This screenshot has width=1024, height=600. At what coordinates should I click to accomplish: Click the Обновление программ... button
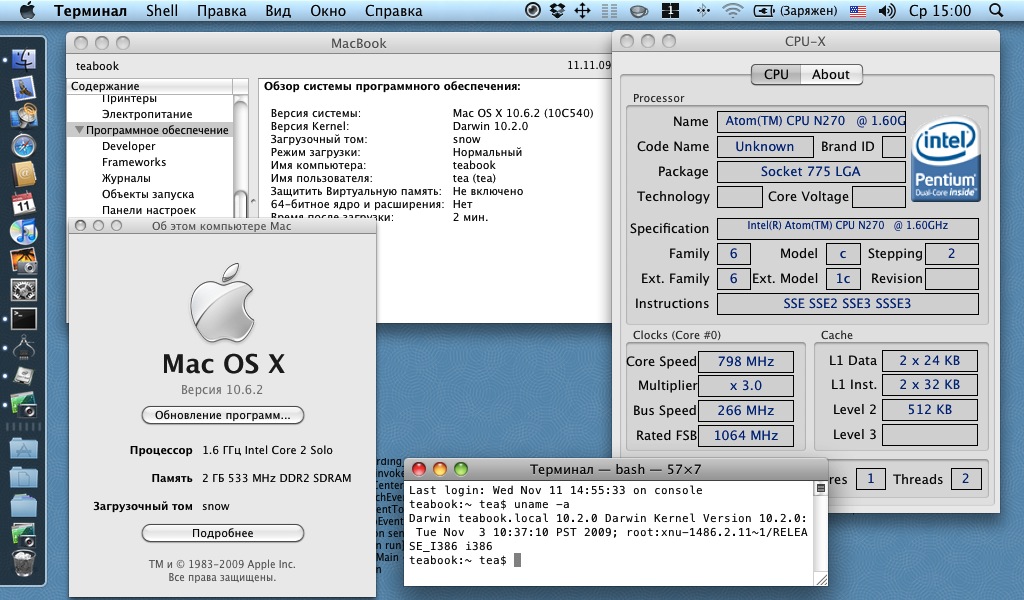(x=223, y=414)
